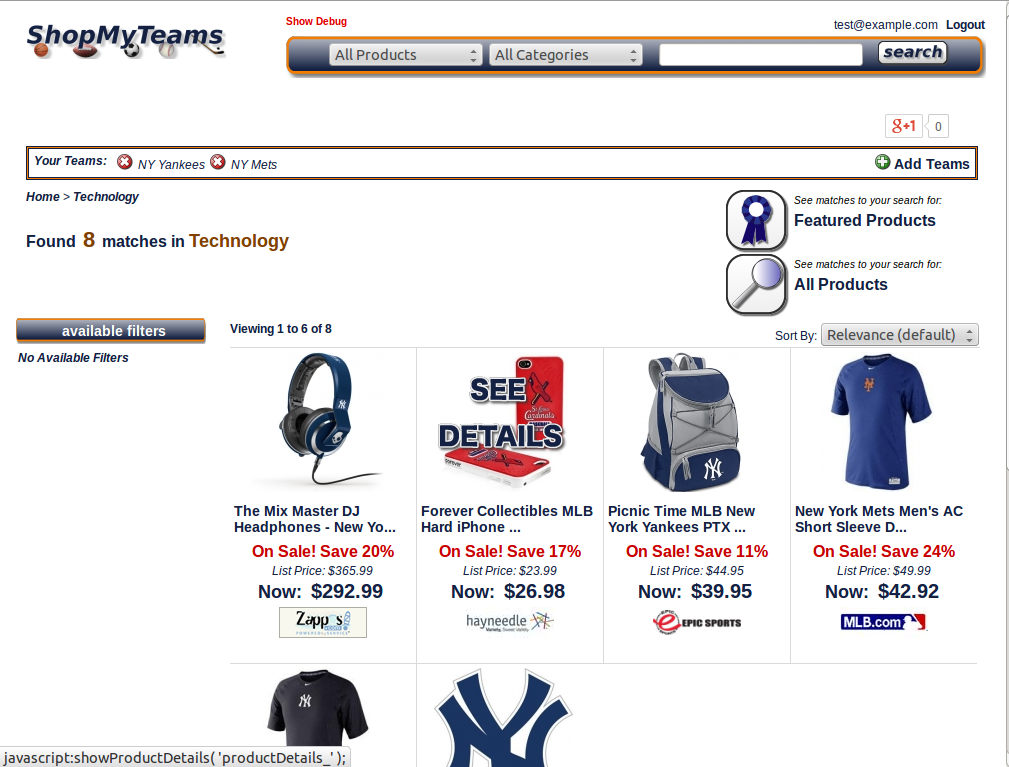
Task: Open the All Products dropdown
Action: click(405, 55)
